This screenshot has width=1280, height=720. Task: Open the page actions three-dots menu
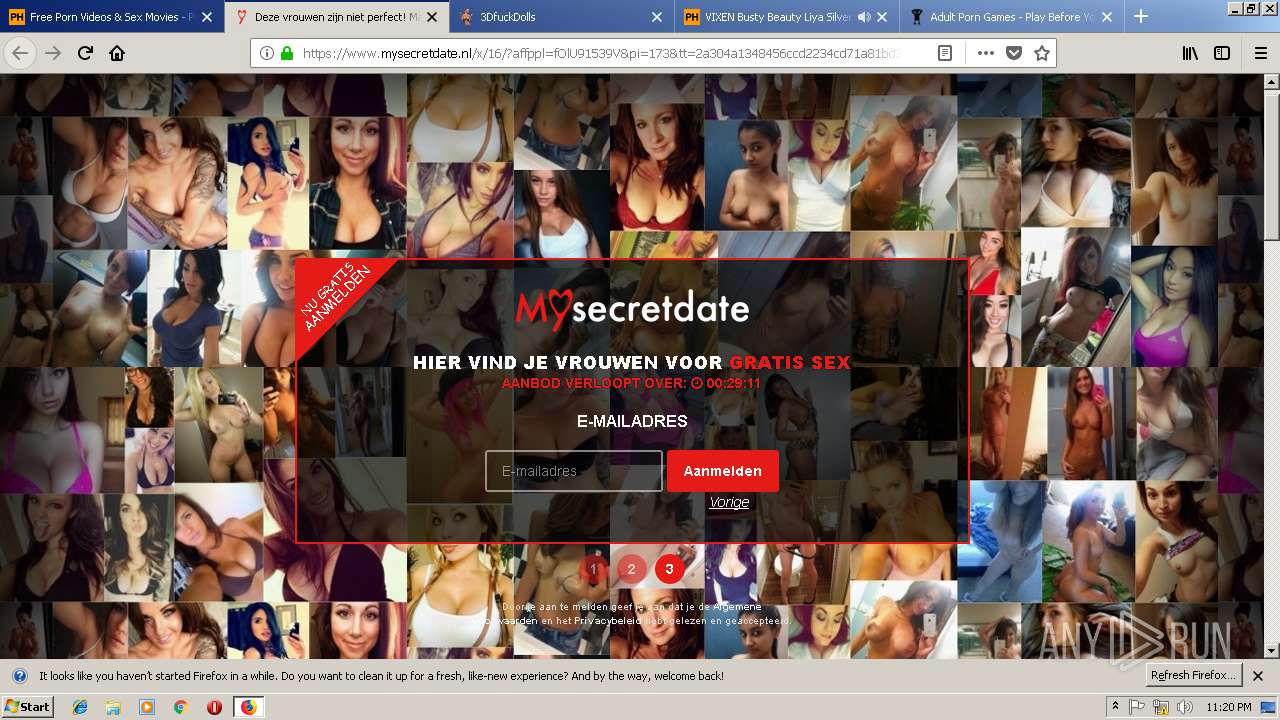[986, 54]
